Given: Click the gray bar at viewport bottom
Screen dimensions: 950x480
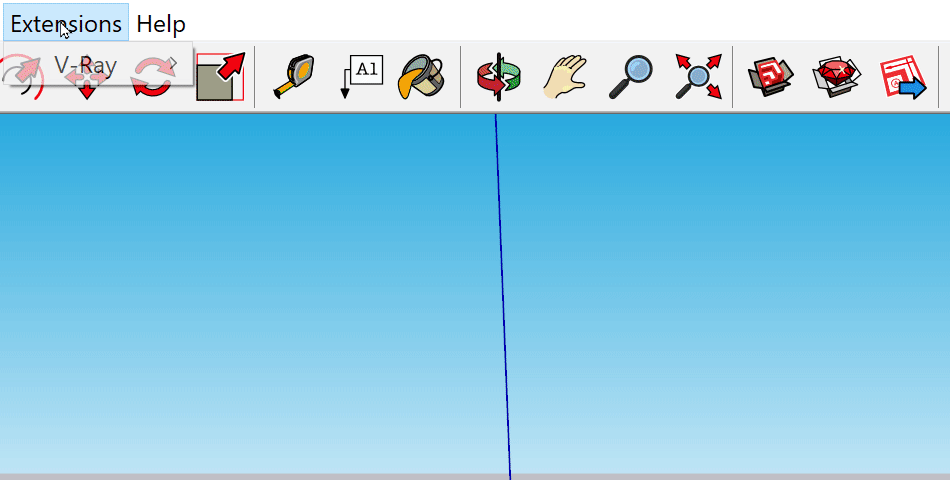Looking at the screenshot, I should pos(475,477).
